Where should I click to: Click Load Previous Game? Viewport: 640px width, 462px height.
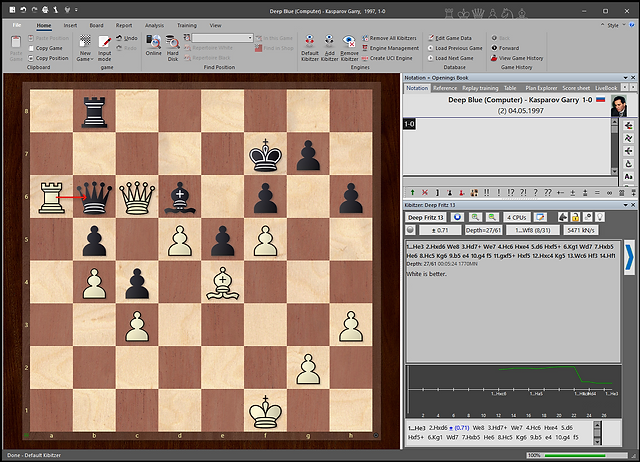pos(455,48)
